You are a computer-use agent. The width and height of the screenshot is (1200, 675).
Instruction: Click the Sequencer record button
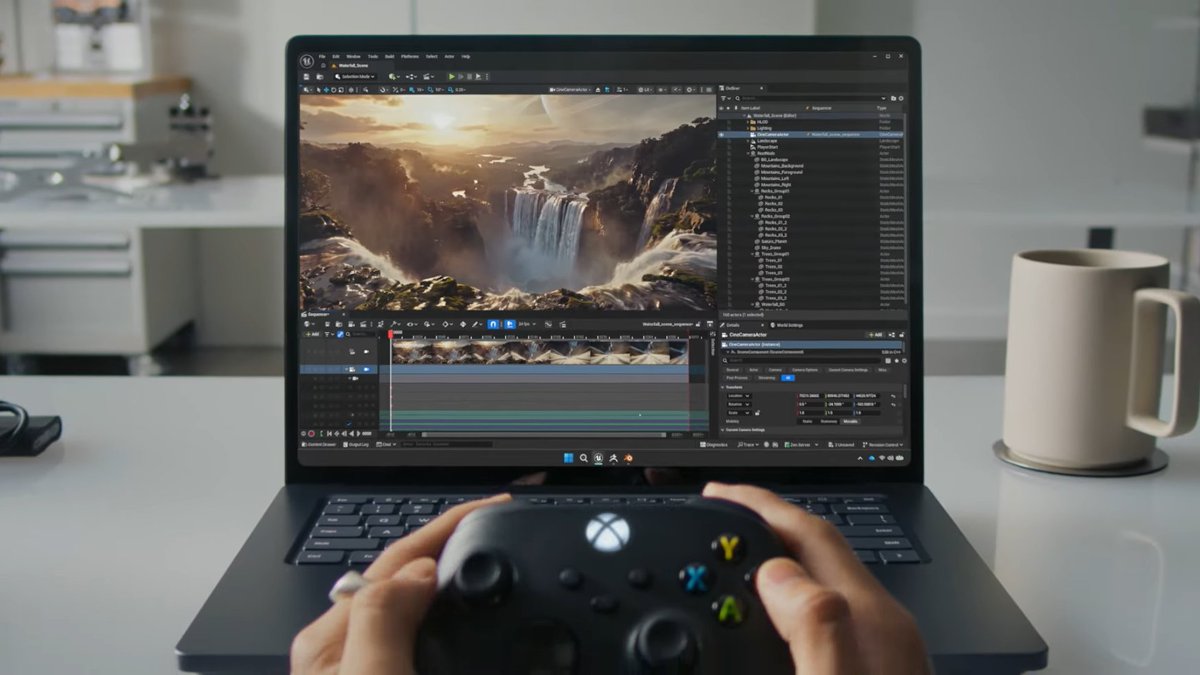click(x=311, y=433)
